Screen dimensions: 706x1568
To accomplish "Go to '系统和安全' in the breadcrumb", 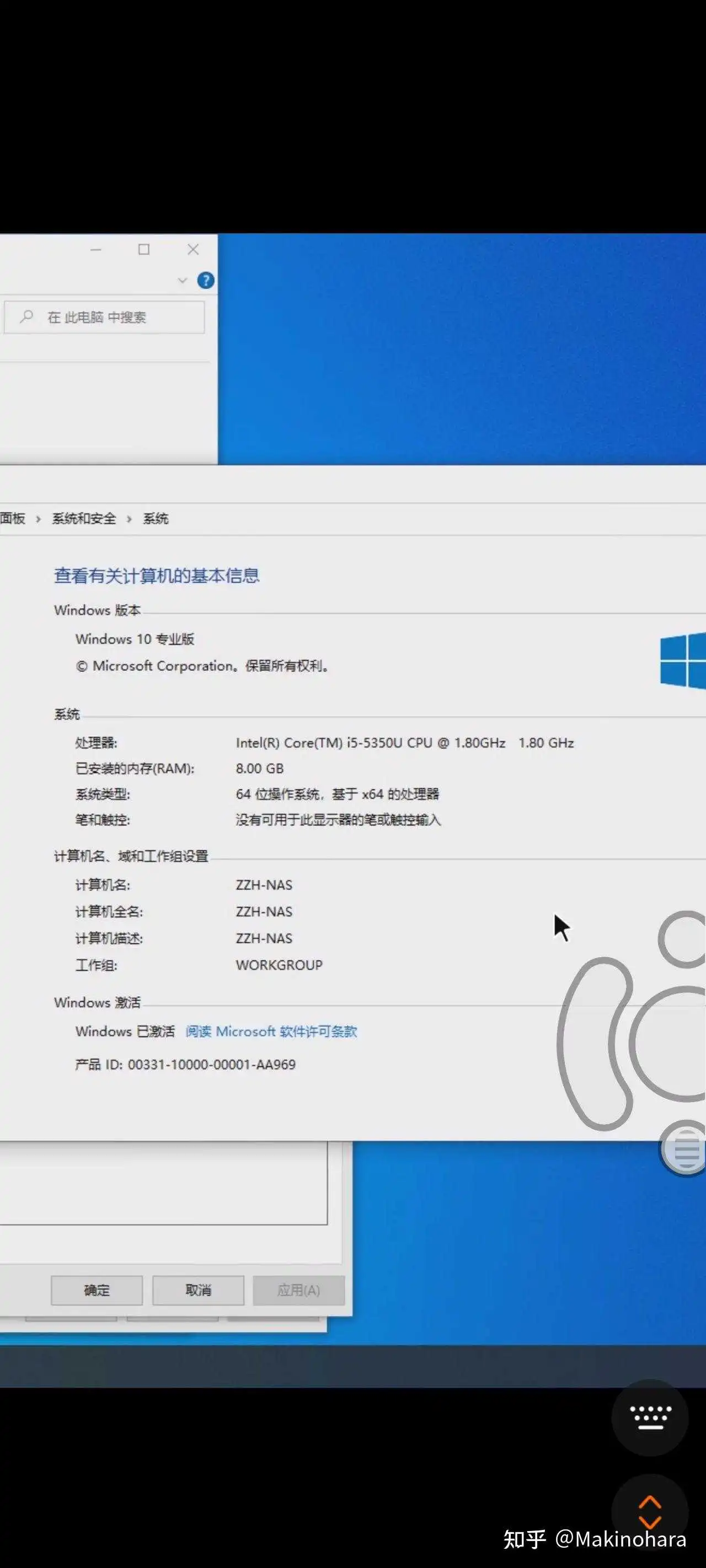I will 84,519.
